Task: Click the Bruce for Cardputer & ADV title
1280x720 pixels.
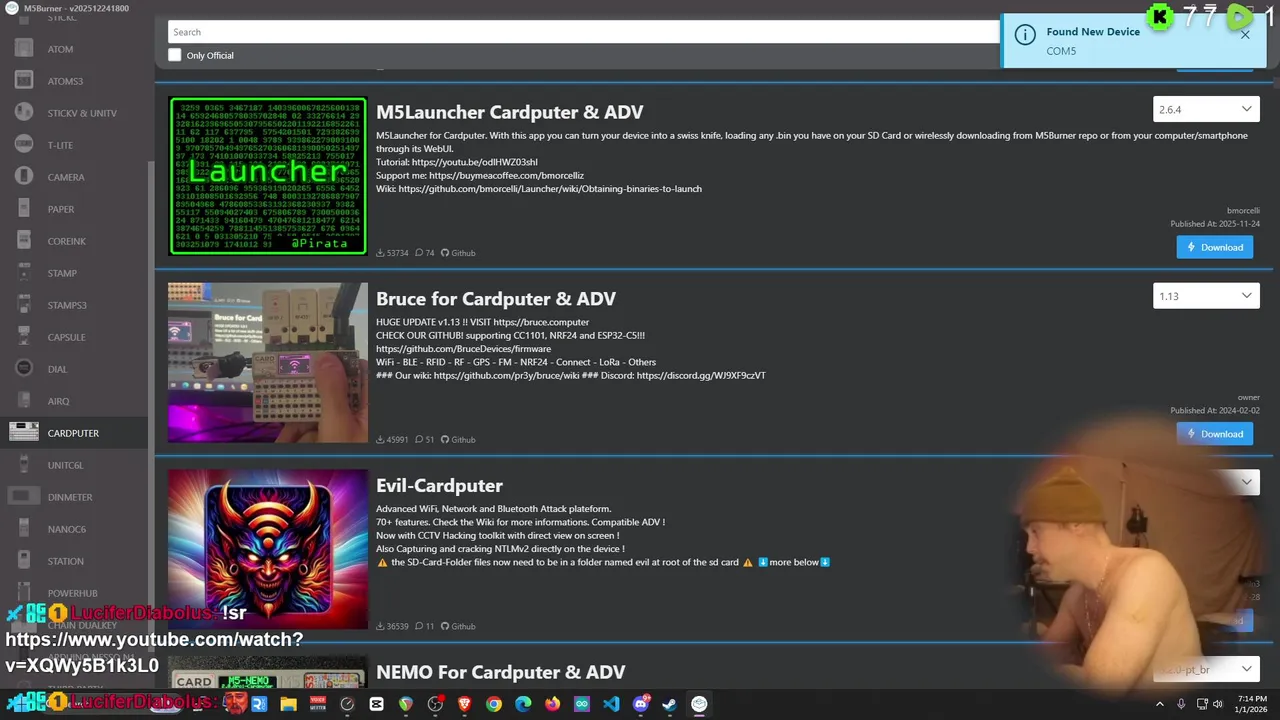Action: [496, 299]
